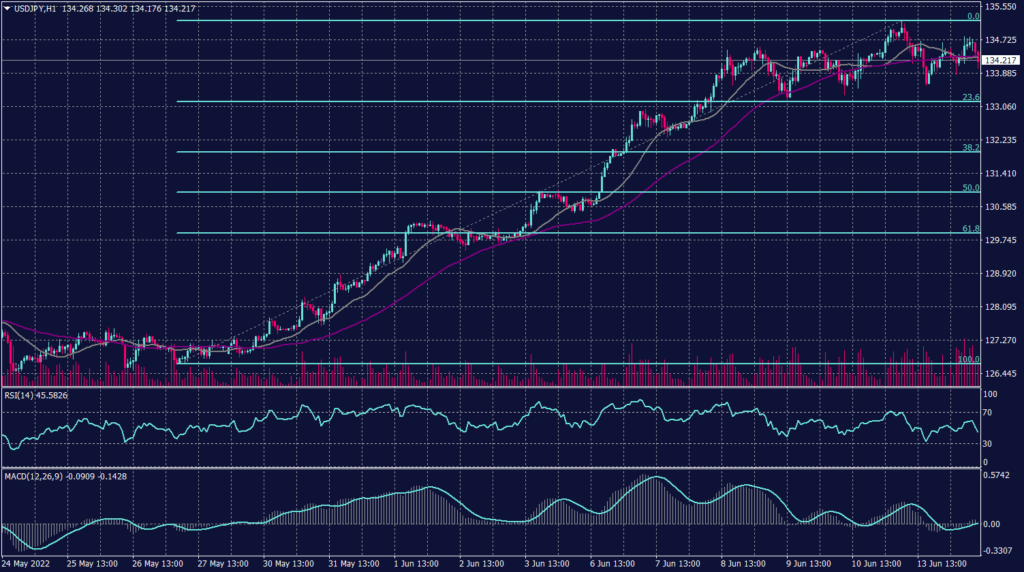Select the current price tag 134.217
The image size is (1024, 572).
click(1001, 60)
